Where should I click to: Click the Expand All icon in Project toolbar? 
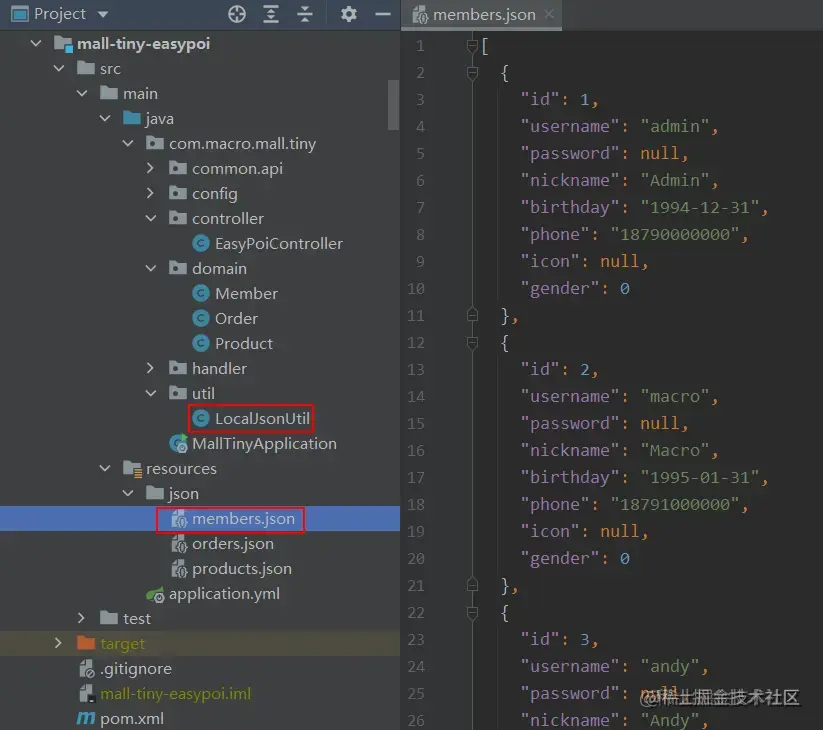click(x=271, y=14)
